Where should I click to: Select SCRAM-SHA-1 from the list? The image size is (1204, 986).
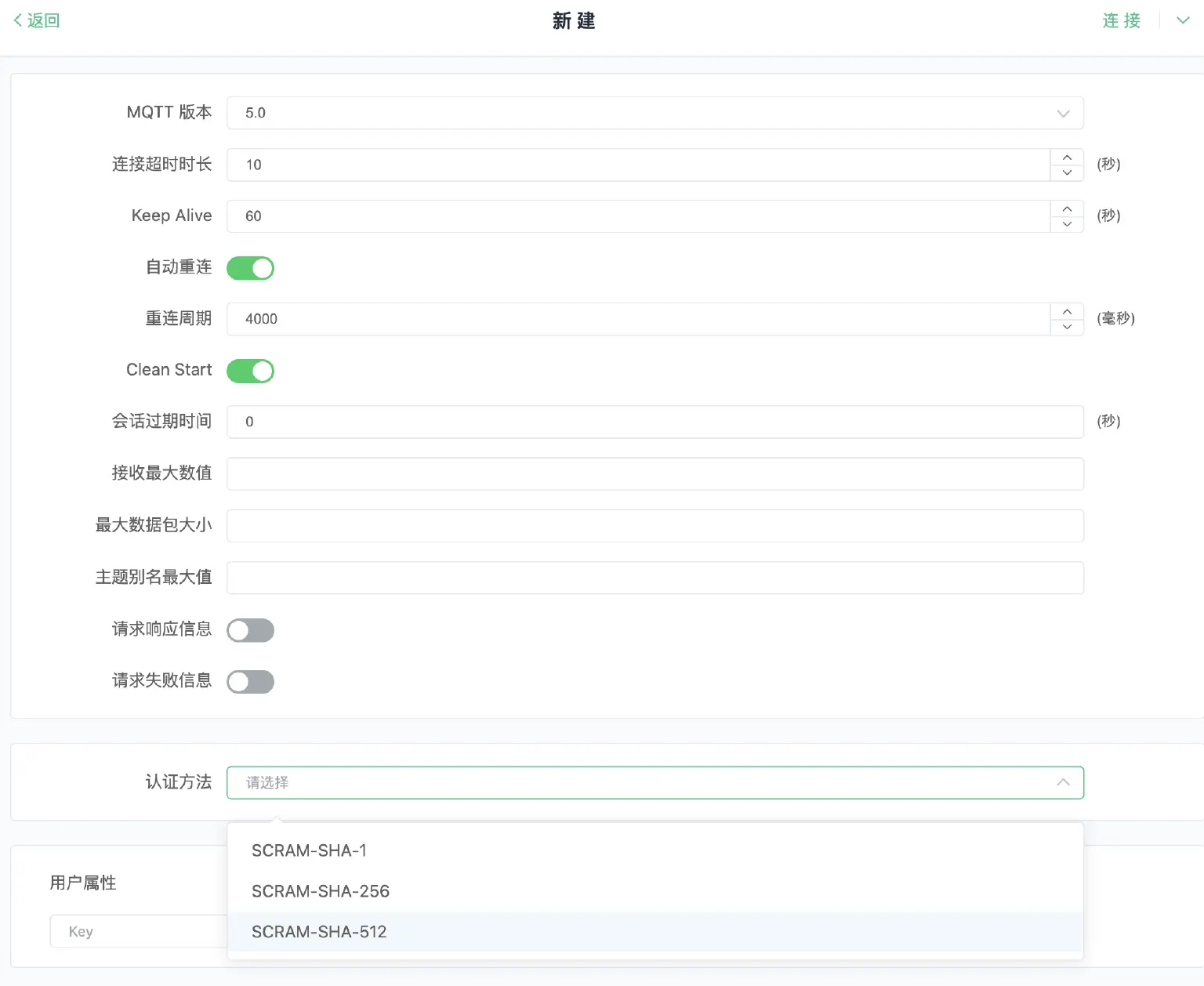(x=309, y=850)
